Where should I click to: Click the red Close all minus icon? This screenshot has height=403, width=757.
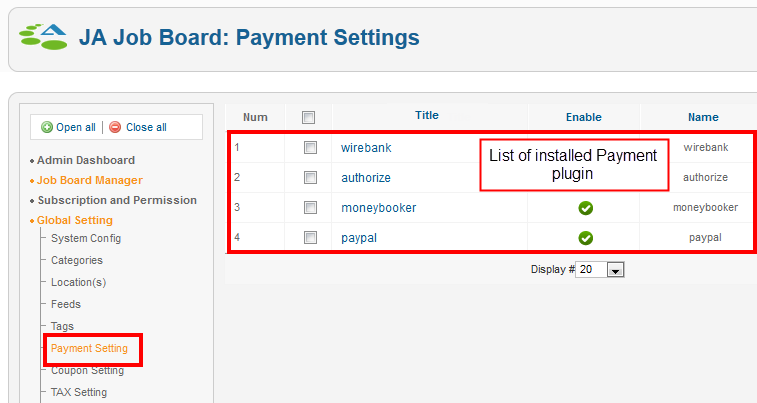tap(115, 127)
